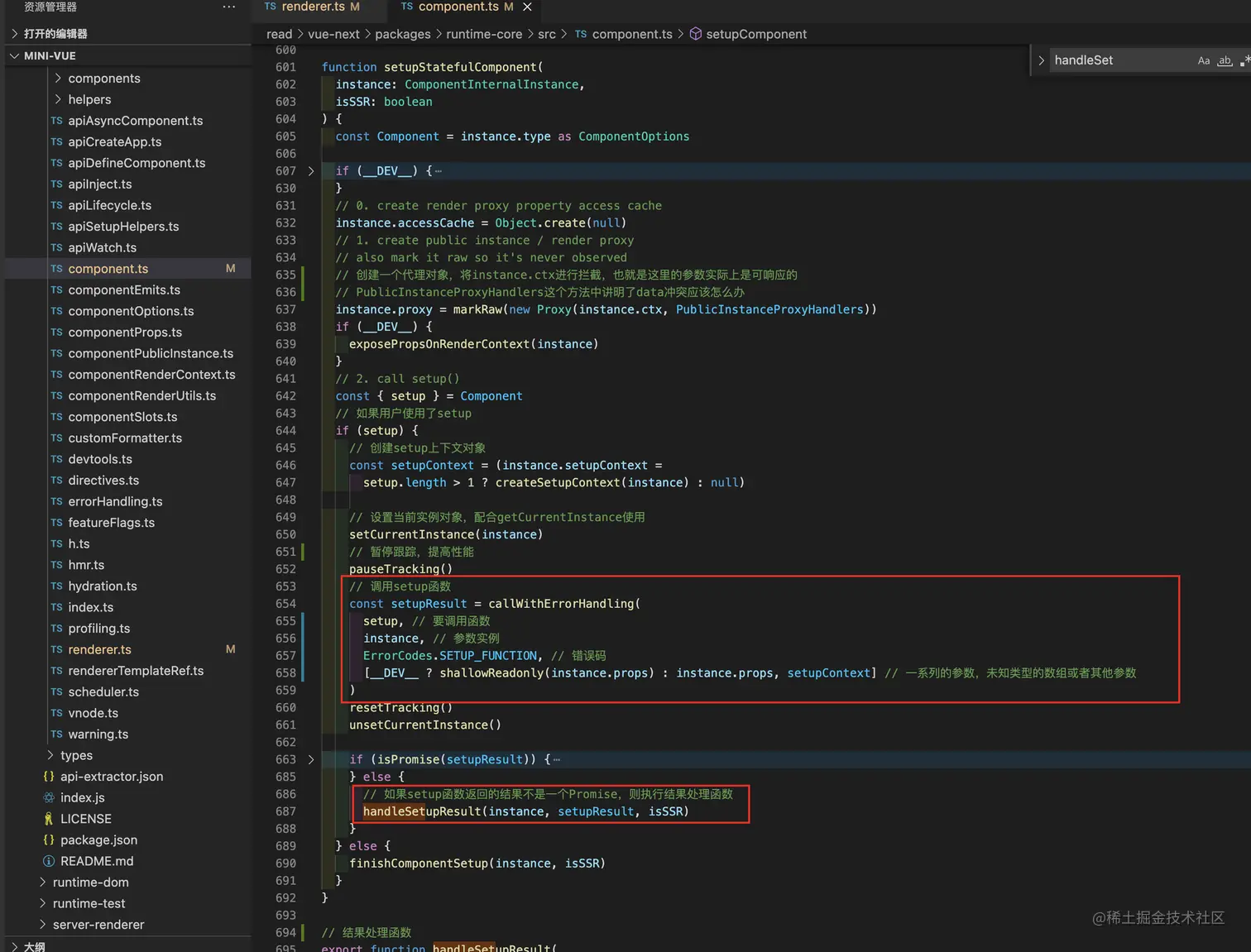1251x952 pixels.
Task: Expand the helpers folder
Action: [89, 99]
